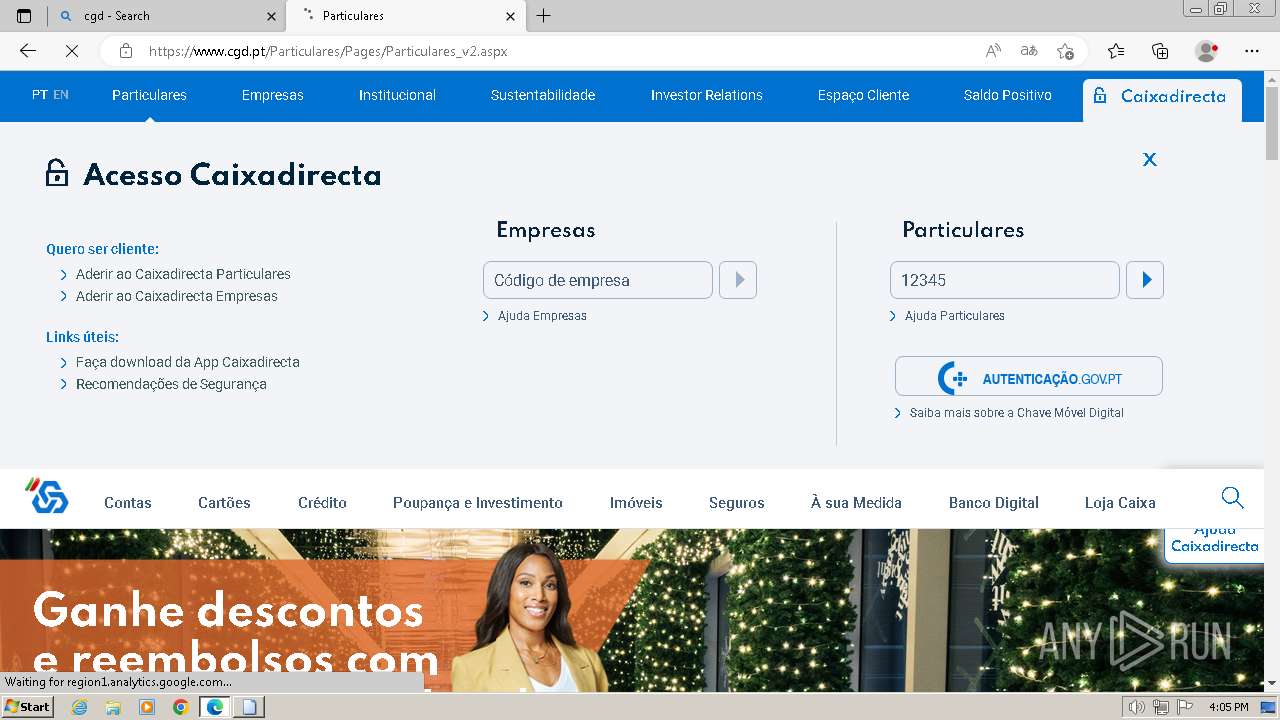Open the site search magnifier
Viewport: 1280px width, 720px height.
coord(1232,497)
